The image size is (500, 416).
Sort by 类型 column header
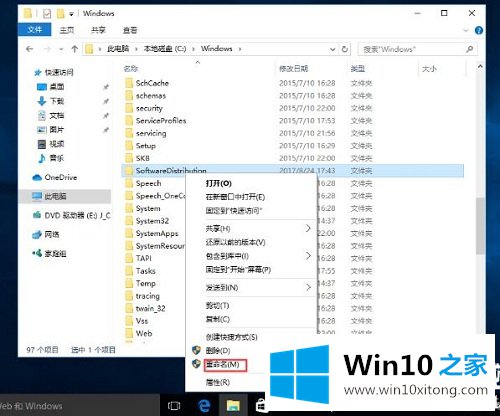tap(358, 69)
